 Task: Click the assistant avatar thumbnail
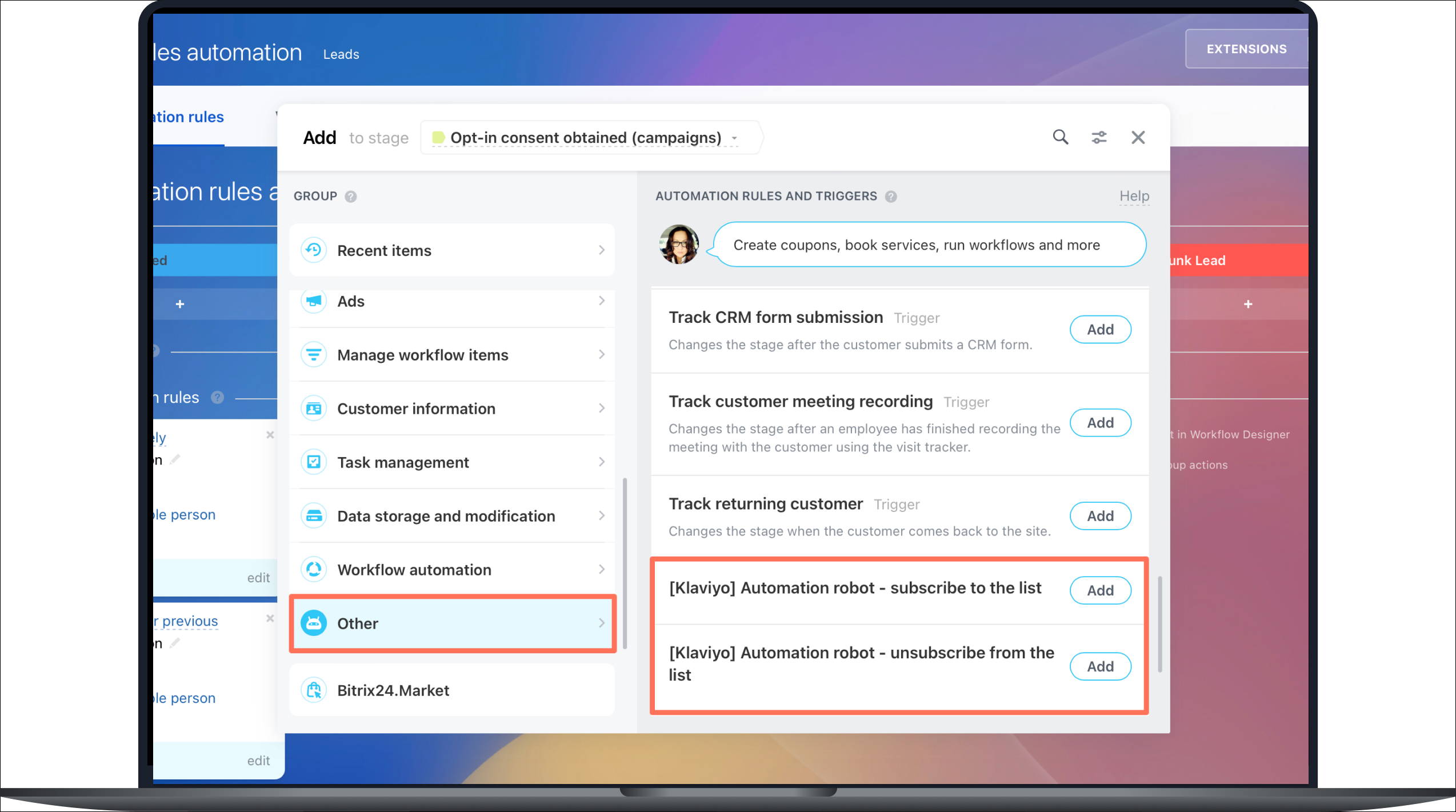pos(678,245)
